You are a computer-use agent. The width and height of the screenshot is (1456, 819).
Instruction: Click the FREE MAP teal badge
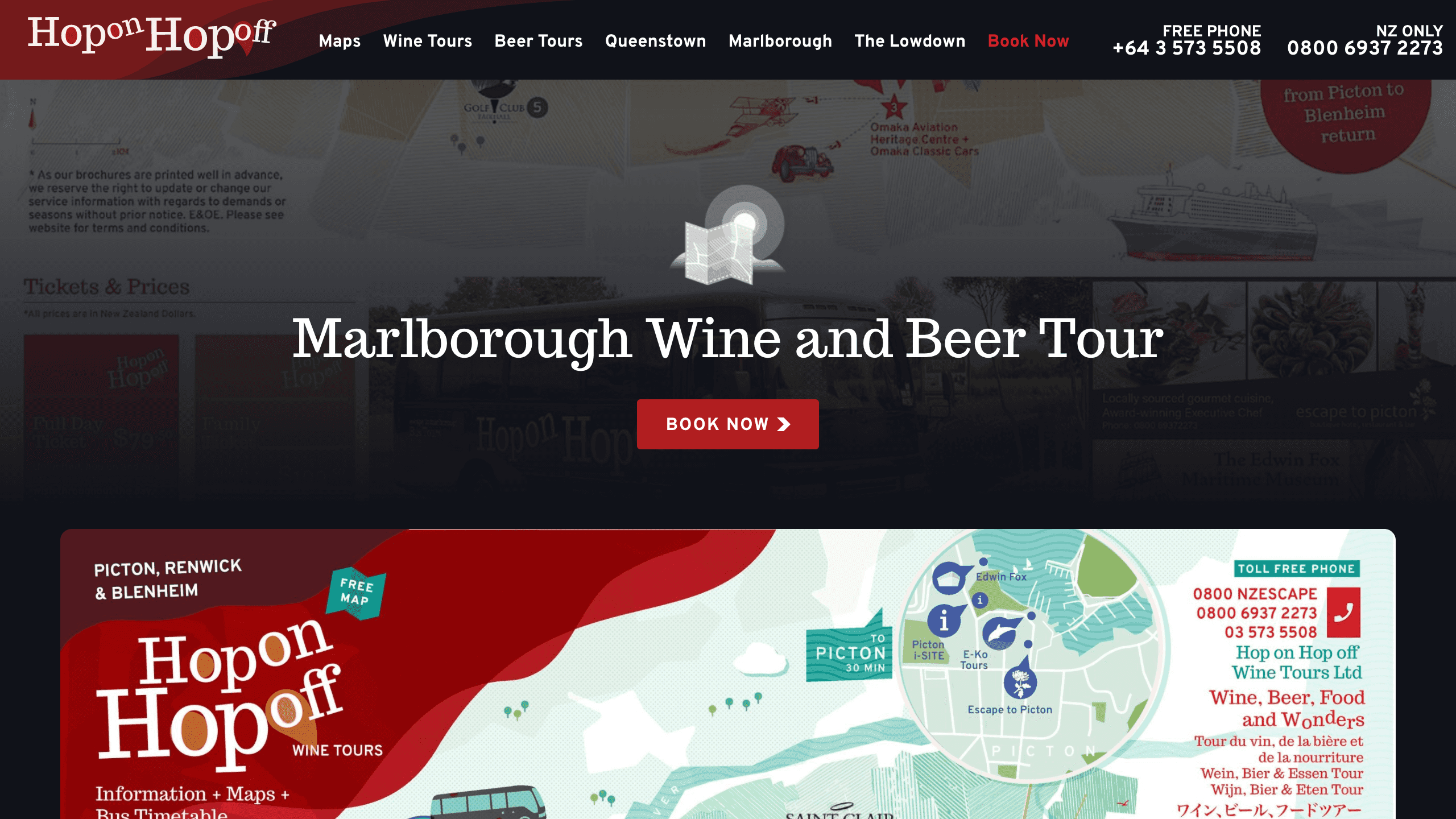[x=356, y=593]
